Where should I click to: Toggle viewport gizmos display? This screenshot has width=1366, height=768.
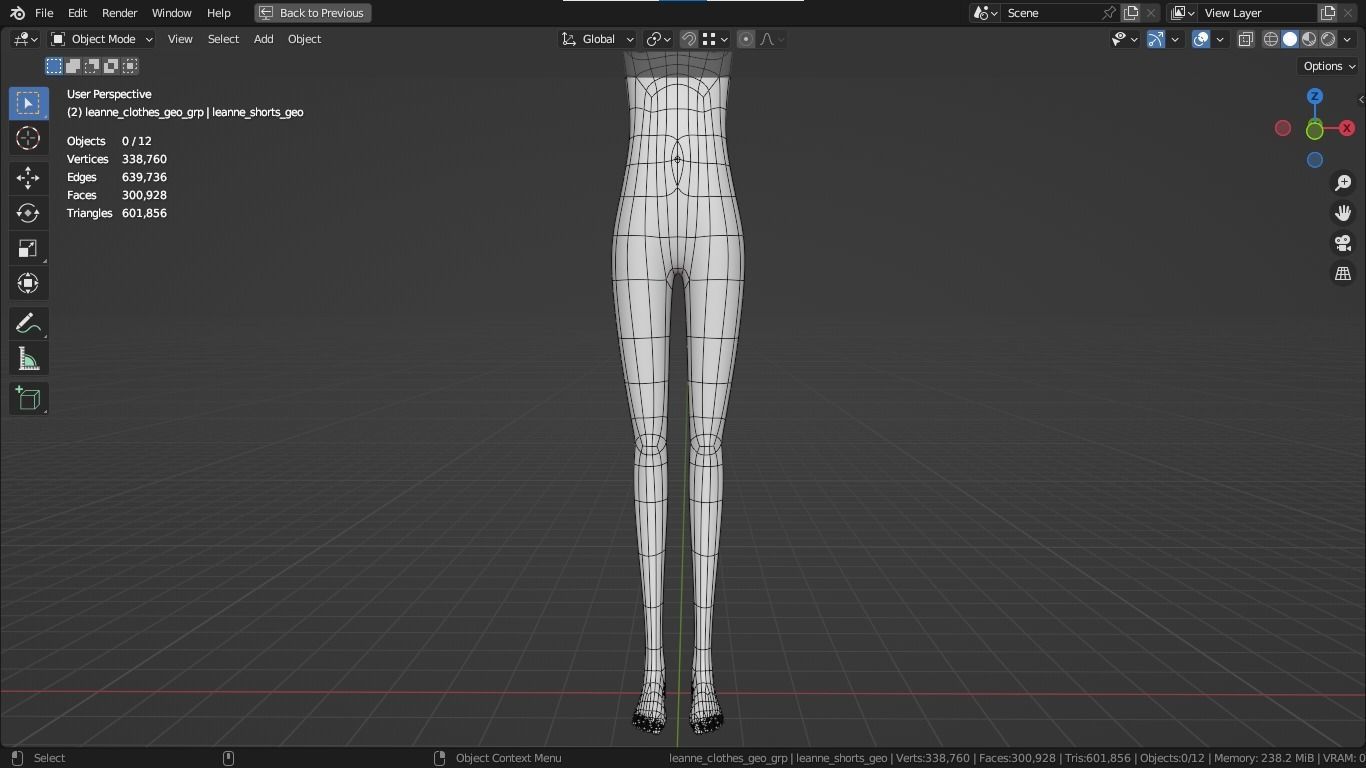point(1156,39)
